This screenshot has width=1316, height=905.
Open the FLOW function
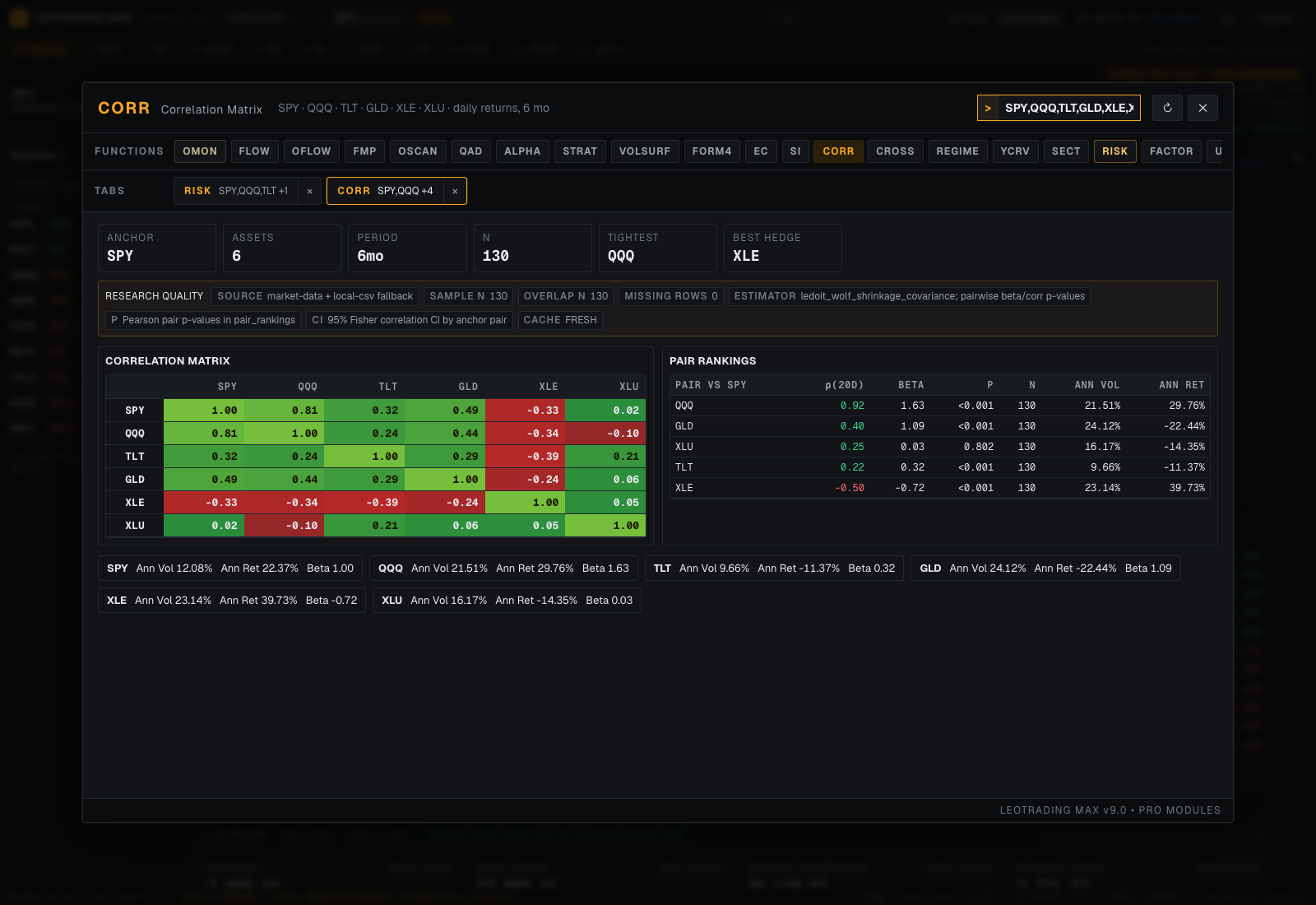coord(254,151)
